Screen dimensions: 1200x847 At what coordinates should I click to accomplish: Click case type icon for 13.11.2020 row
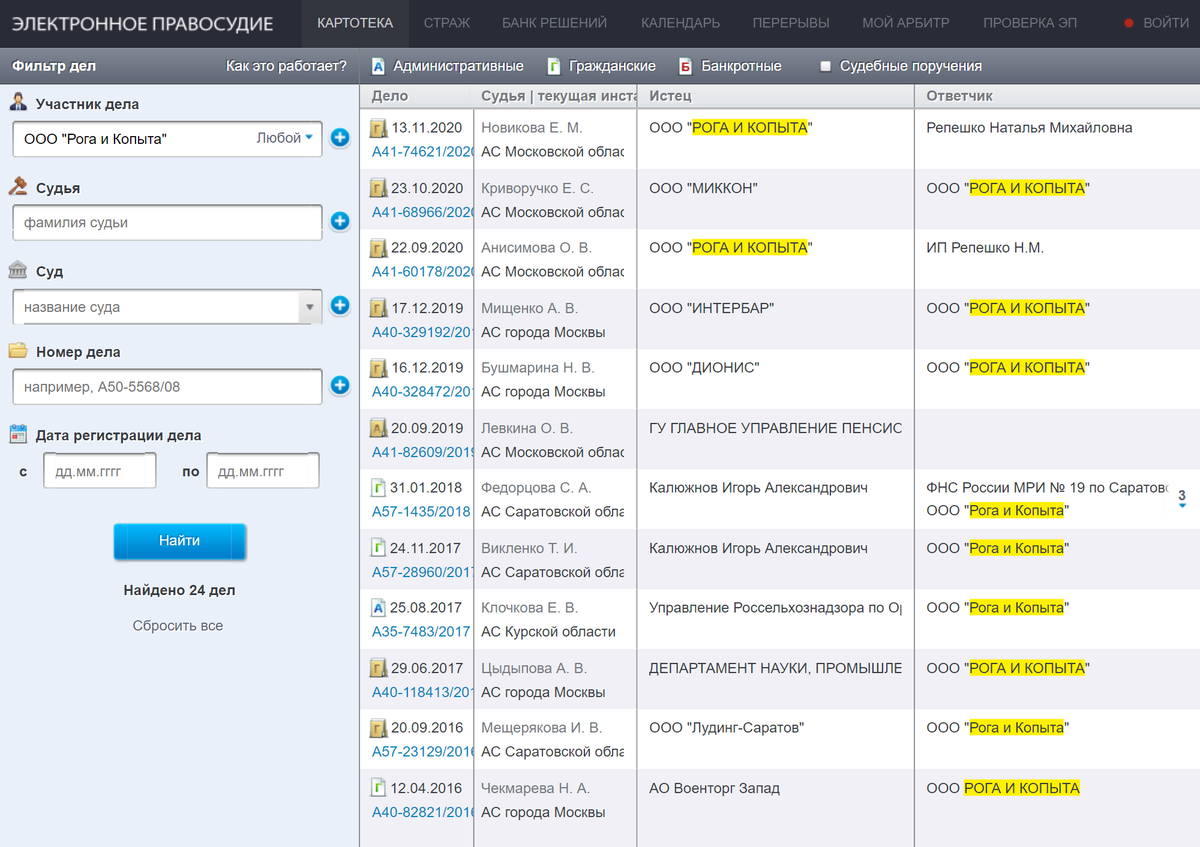click(x=379, y=128)
